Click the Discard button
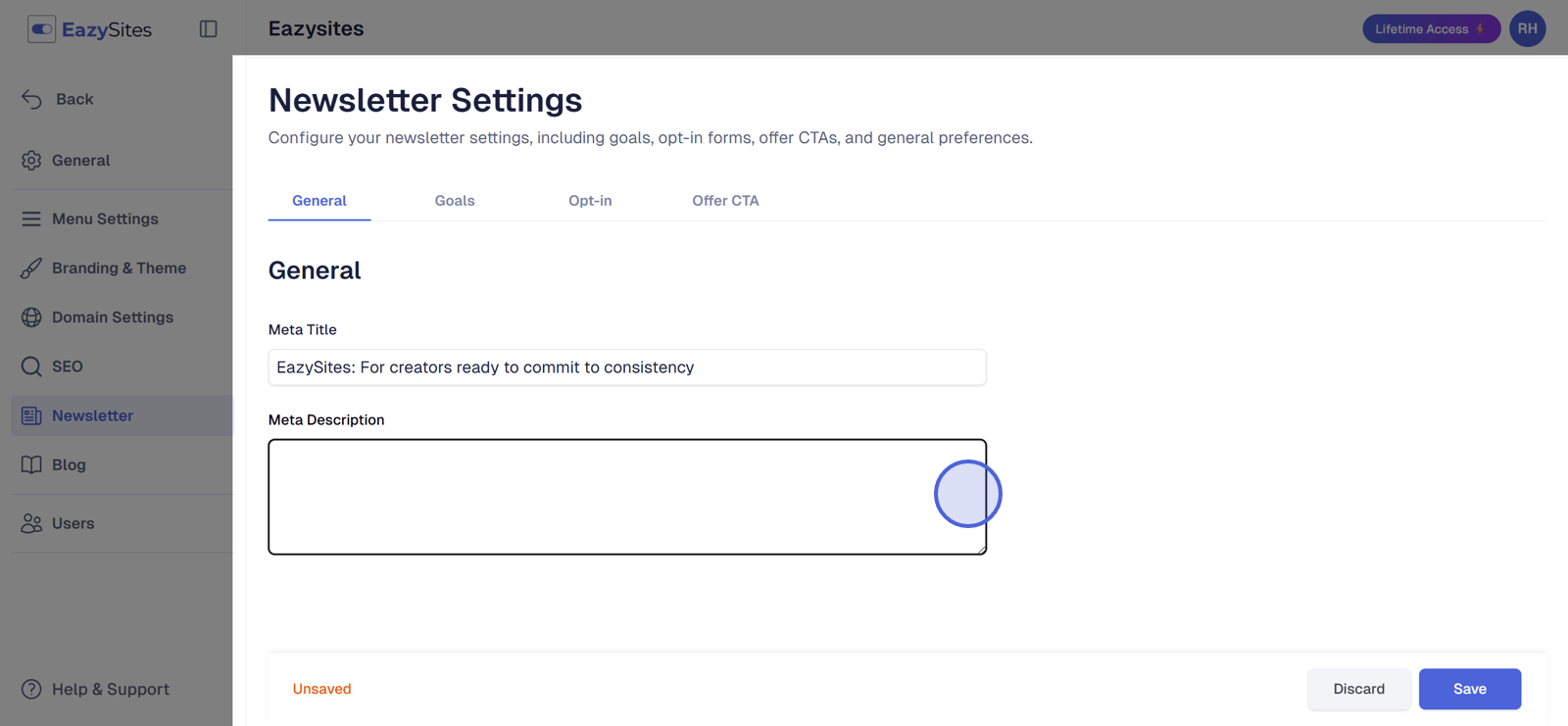The height and width of the screenshot is (726, 1568). click(x=1358, y=689)
